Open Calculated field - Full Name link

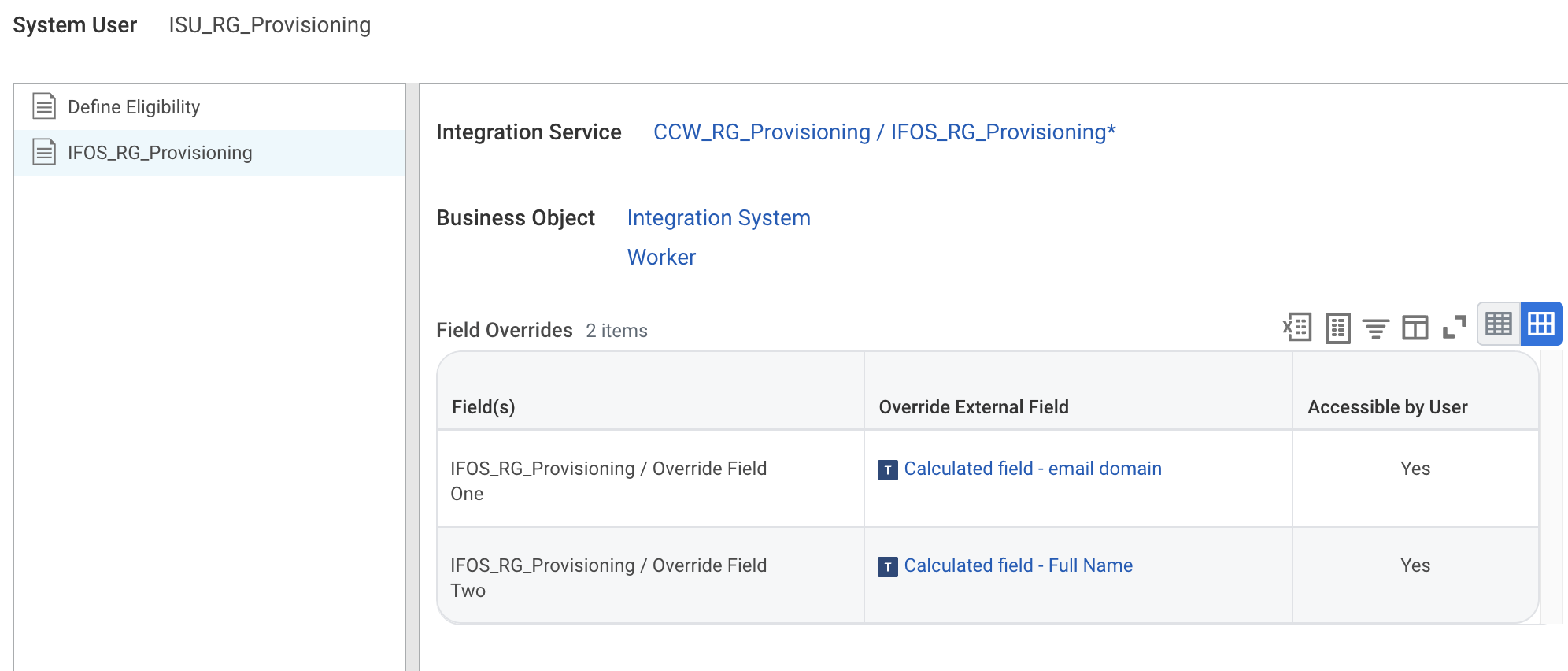click(1018, 565)
